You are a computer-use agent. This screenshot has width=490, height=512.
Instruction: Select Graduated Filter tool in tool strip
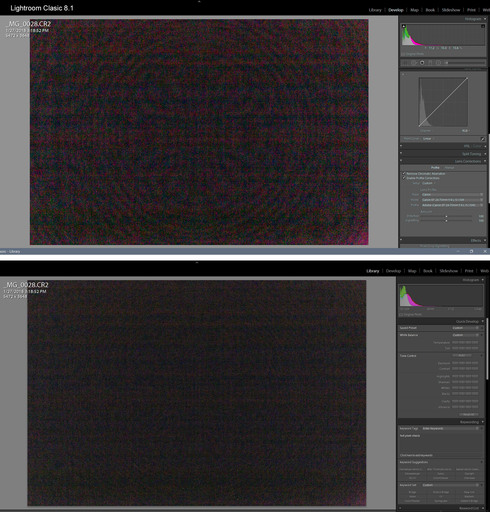[x=430, y=63]
